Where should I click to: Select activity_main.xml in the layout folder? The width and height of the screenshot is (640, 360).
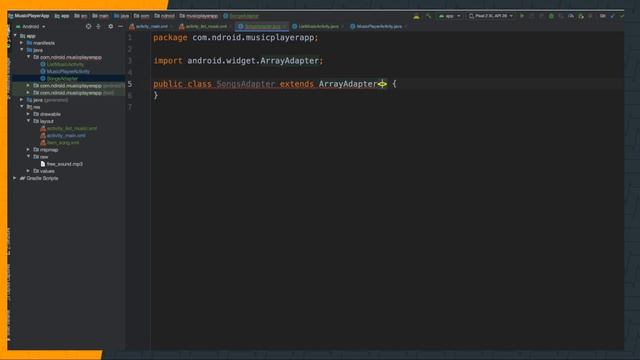pyautogui.click(x=66, y=136)
